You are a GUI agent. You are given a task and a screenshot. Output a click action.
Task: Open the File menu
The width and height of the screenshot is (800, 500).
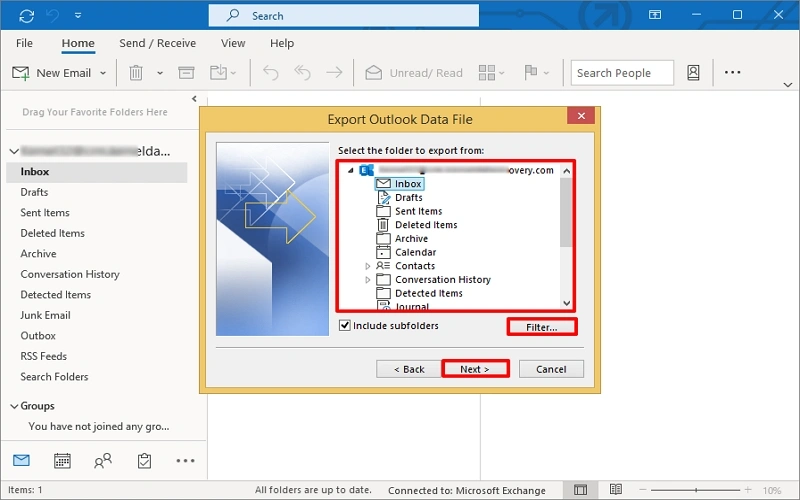click(24, 43)
